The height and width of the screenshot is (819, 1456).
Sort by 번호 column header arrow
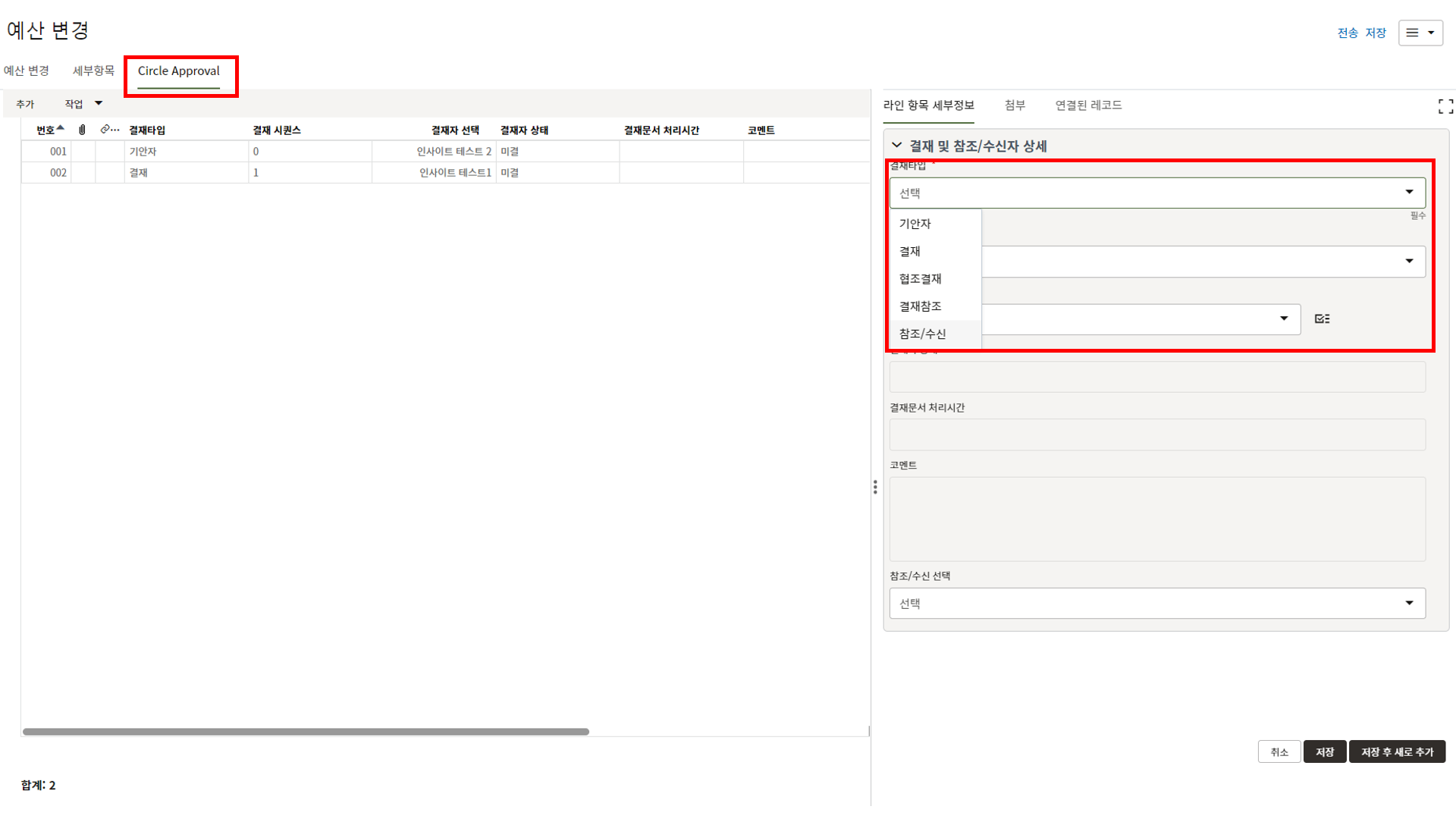[x=61, y=128]
